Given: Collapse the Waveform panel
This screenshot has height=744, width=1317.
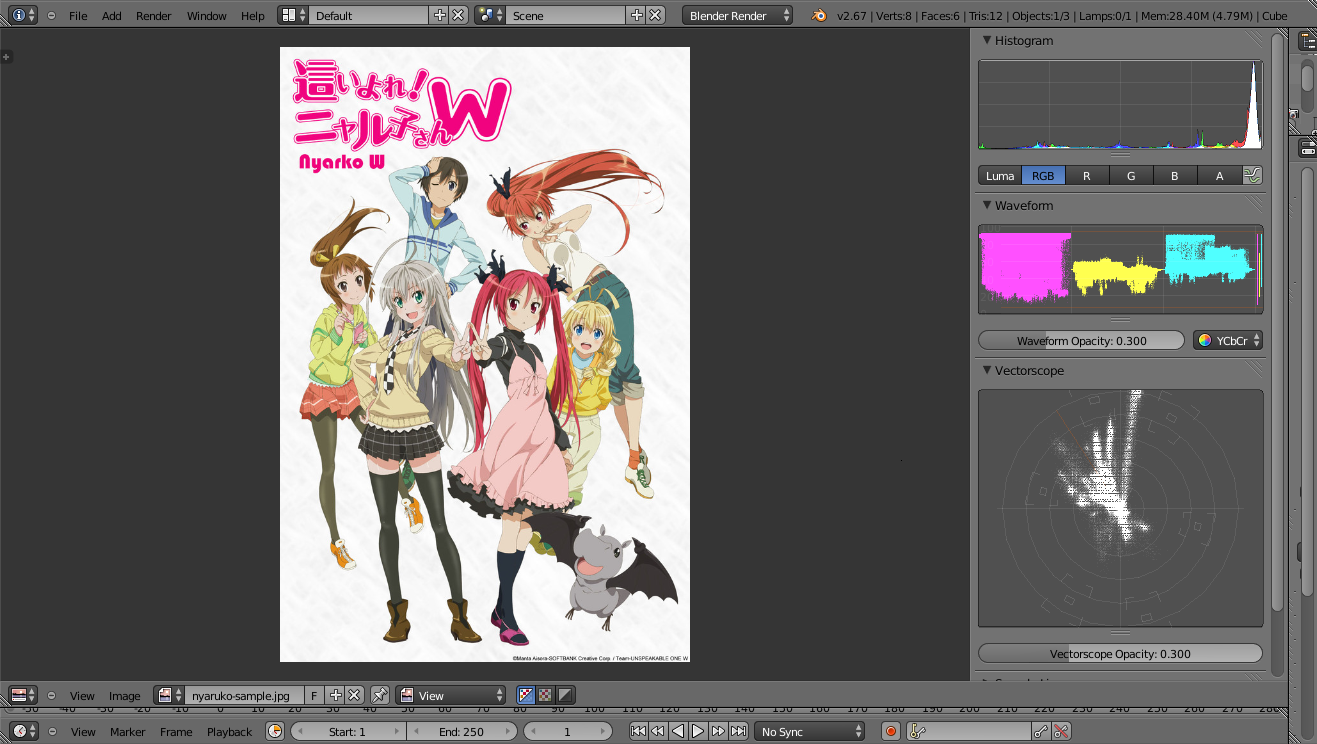Looking at the screenshot, I should pyautogui.click(x=987, y=205).
